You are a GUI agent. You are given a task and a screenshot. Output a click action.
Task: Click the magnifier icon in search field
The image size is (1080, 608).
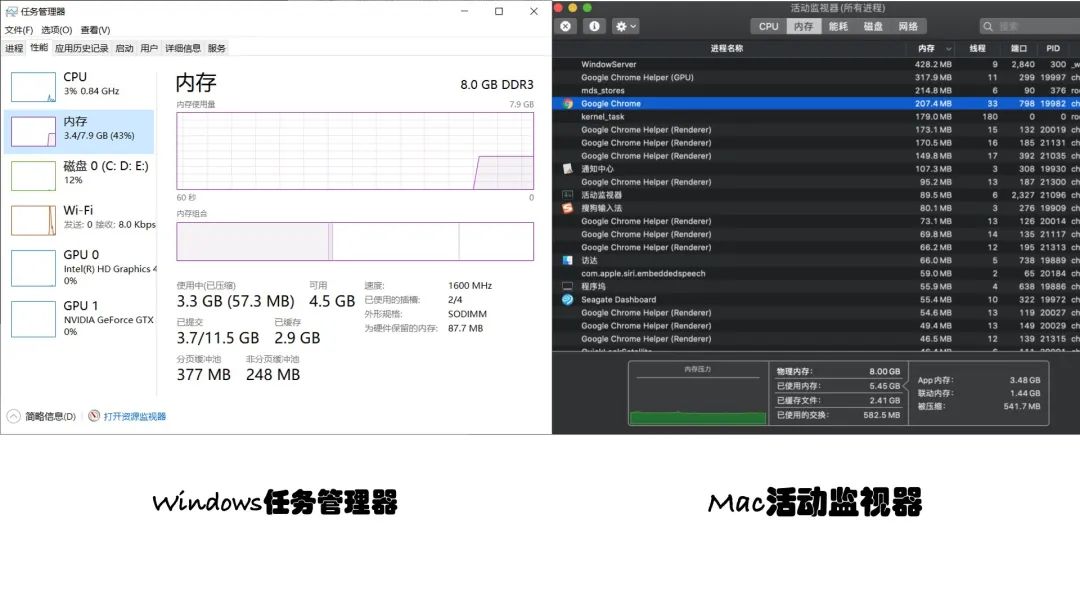[x=988, y=26]
